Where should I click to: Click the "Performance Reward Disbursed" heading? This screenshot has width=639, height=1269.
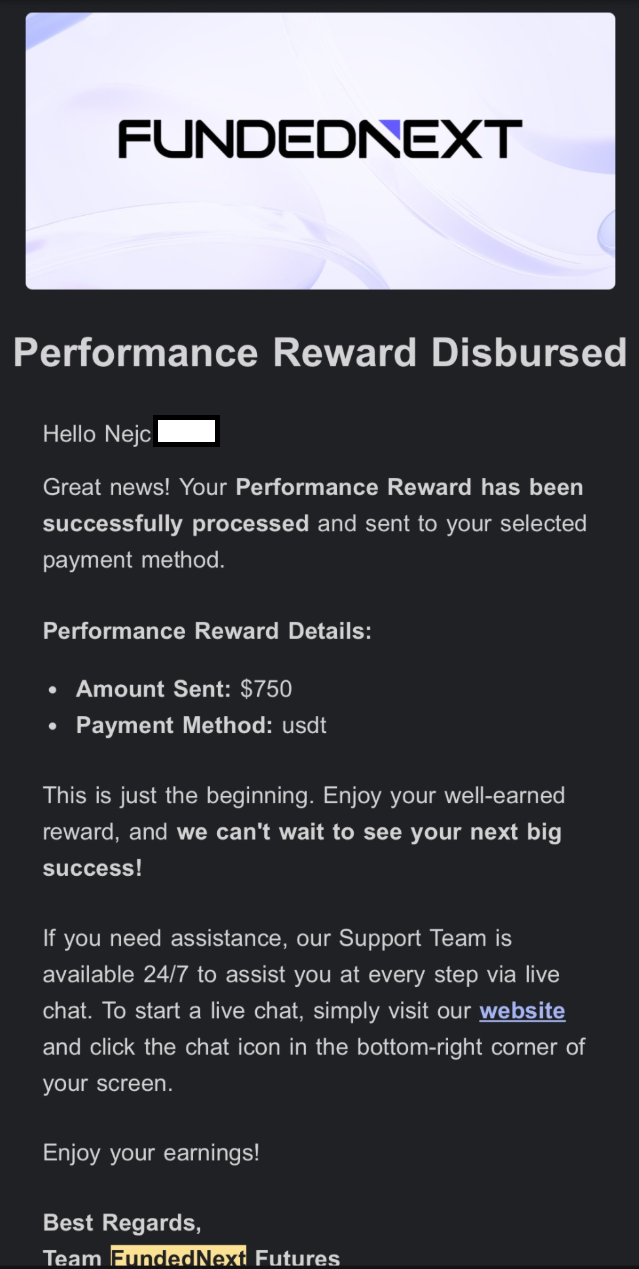[320, 353]
